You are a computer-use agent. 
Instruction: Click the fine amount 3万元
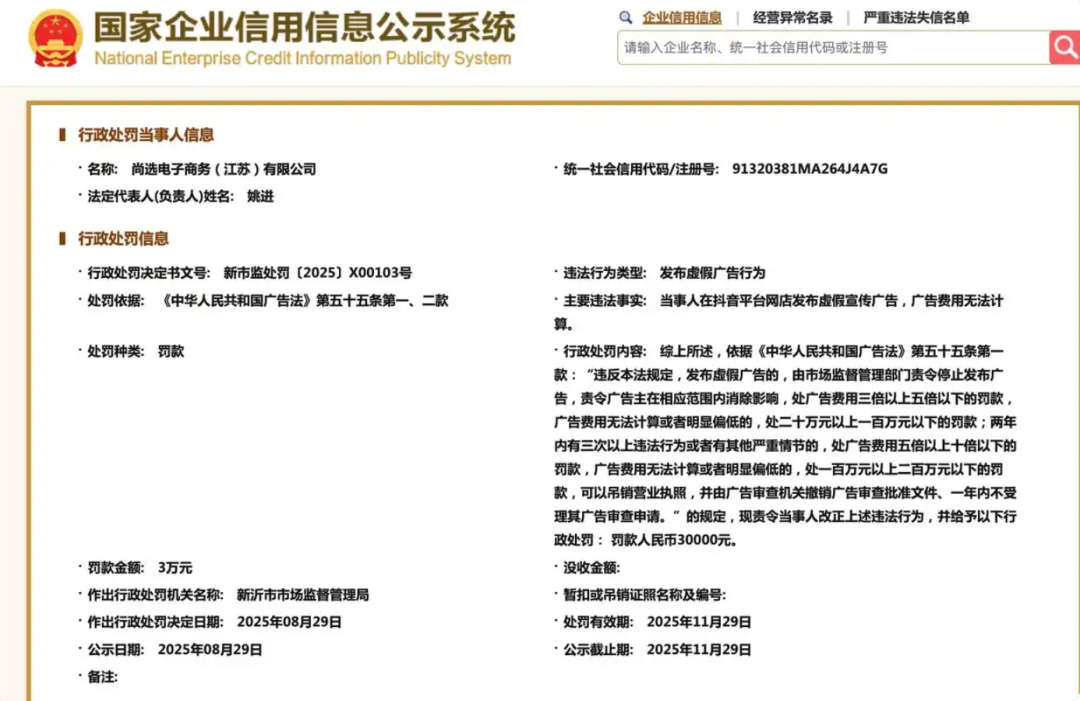pos(175,567)
